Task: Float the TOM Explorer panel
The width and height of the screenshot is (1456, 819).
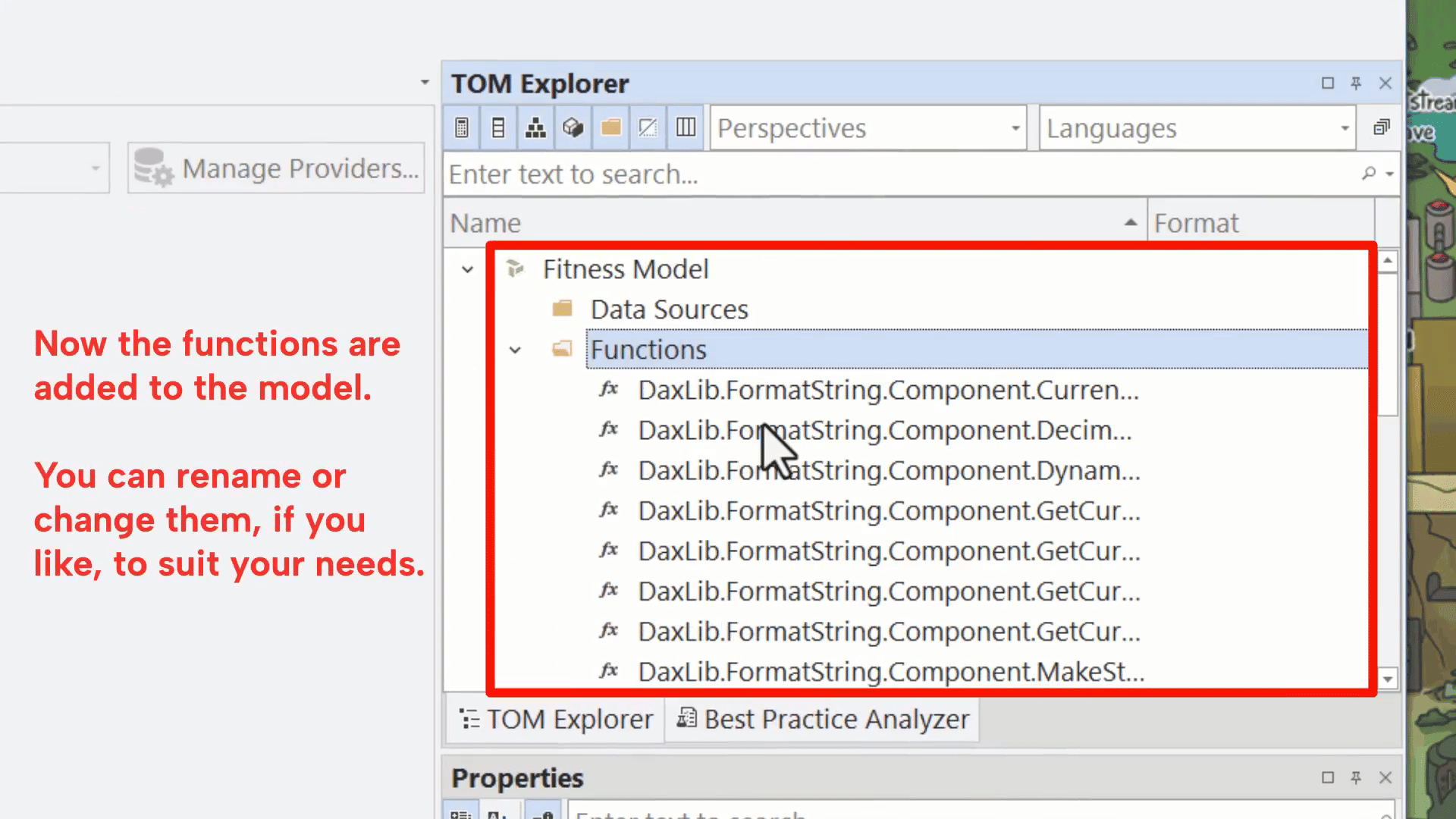Action: coord(1328,83)
